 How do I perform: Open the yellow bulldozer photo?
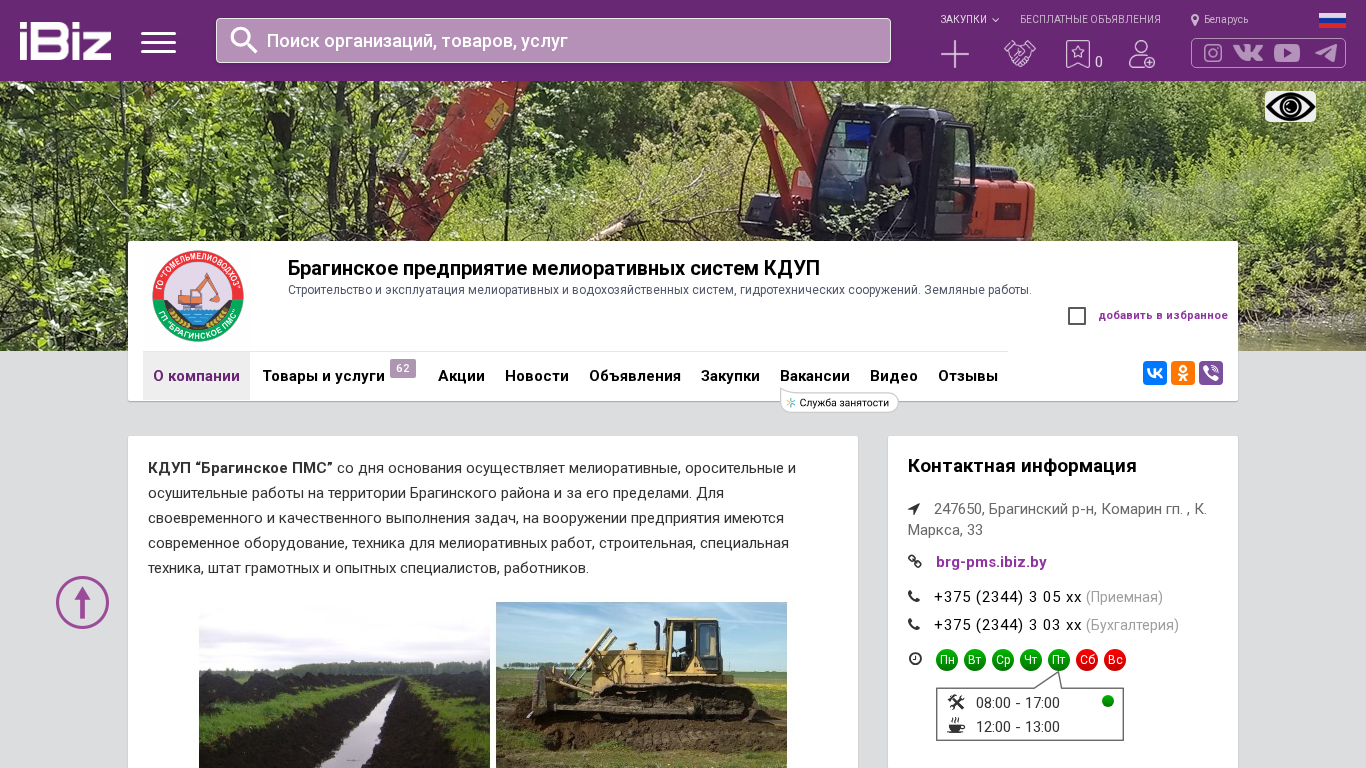pyautogui.click(x=641, y=685)
